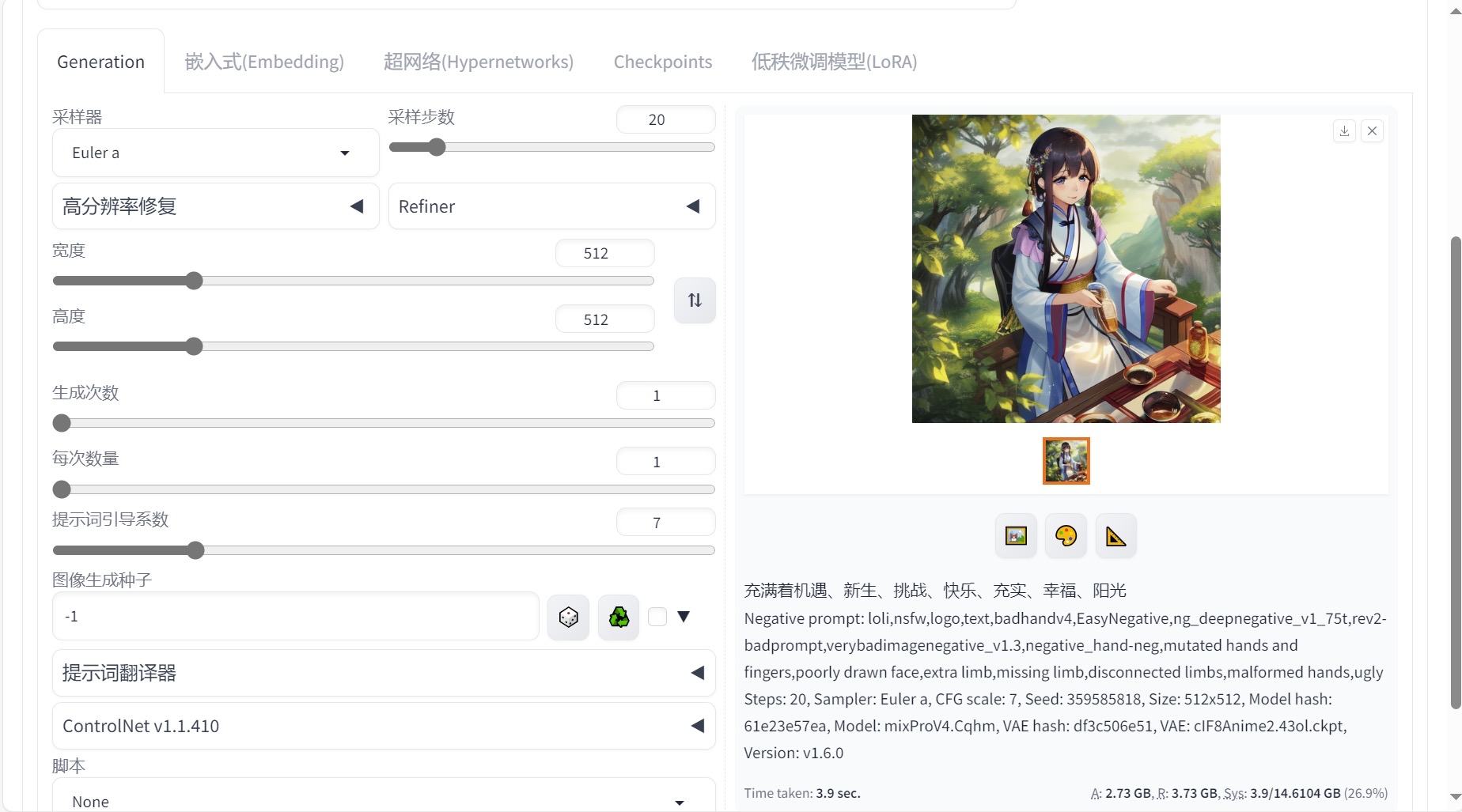Click the 'Negative prompt: loli,nsfw' line
This screenshot has width=1462, height=812.
1065,618
